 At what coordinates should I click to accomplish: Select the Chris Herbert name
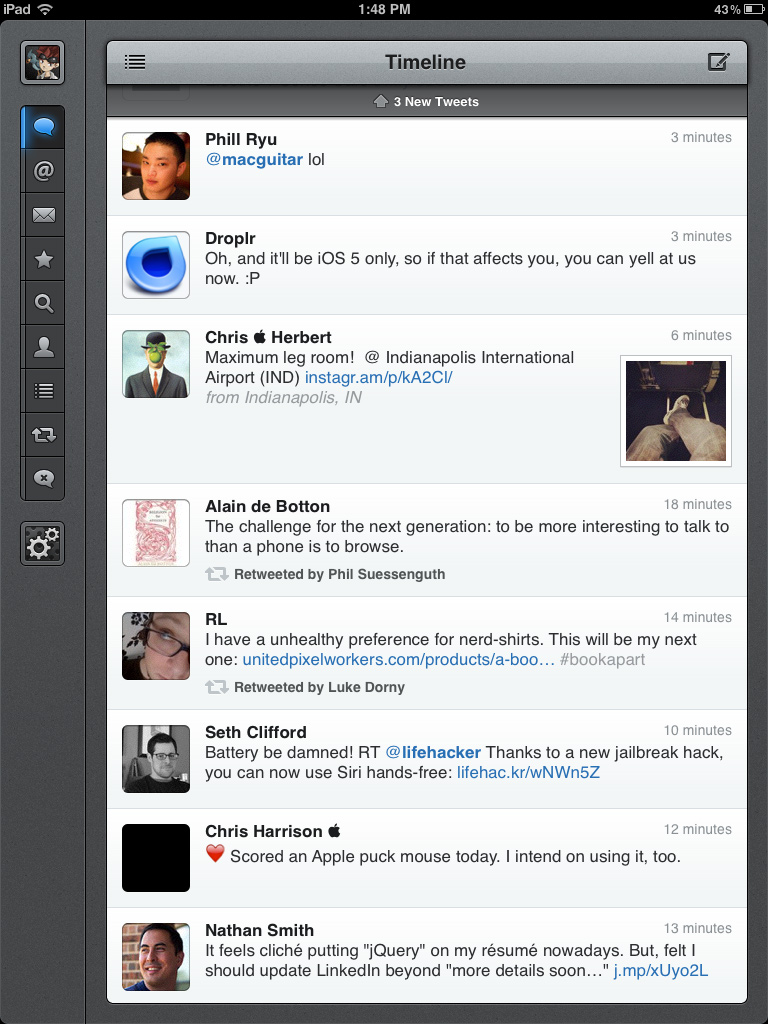[268, 338]
